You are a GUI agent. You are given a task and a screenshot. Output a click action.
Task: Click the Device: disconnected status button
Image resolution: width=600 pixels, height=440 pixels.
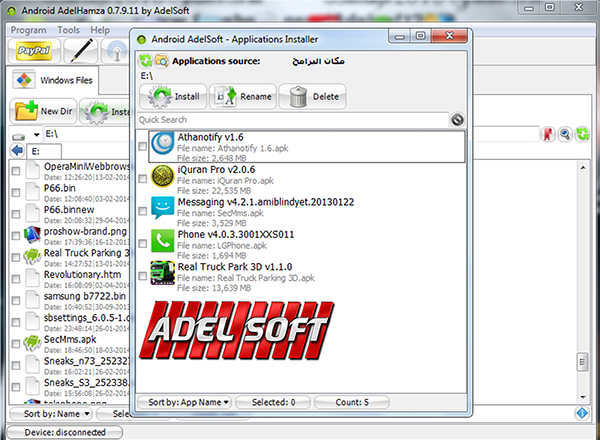point(65,432)
